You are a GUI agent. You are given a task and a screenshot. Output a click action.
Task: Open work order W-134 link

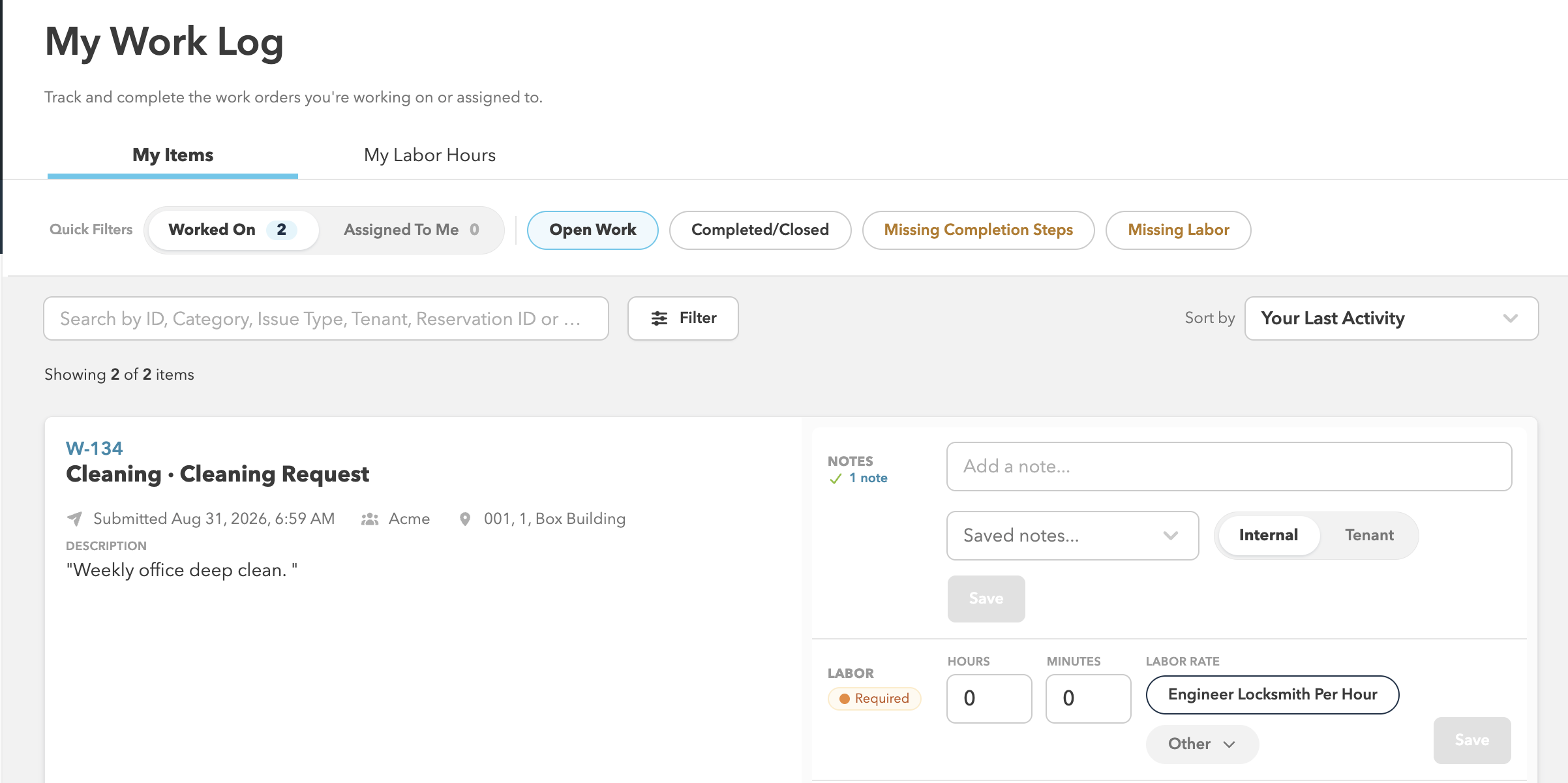(95, 448)
